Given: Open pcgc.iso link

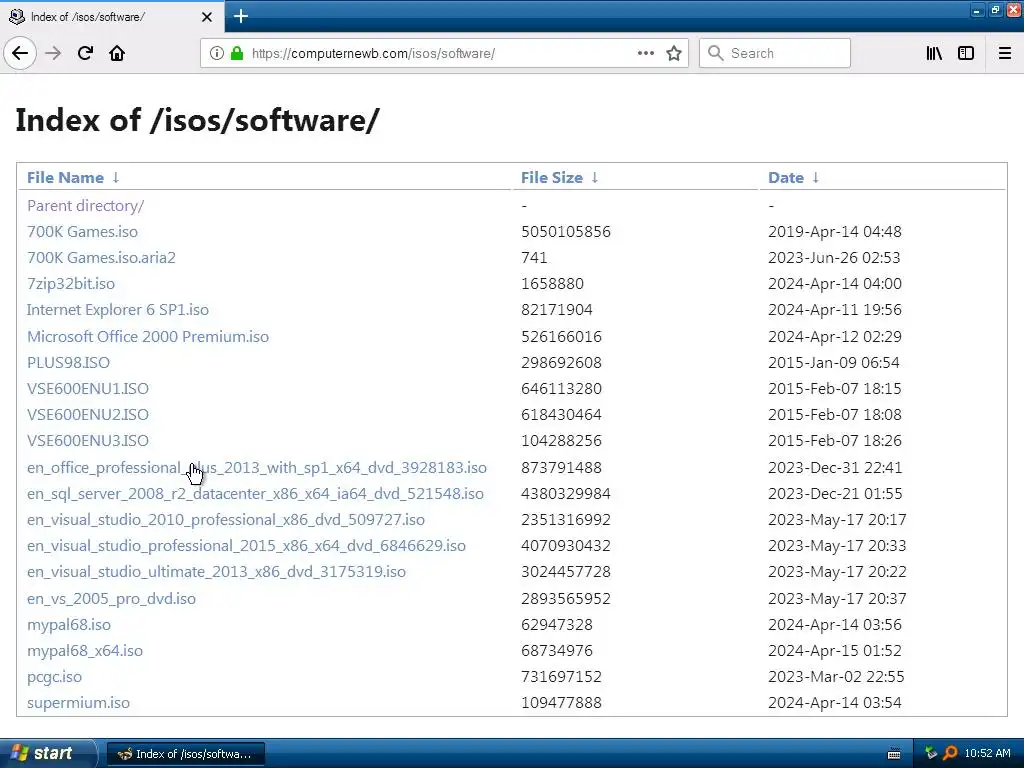Looking at the screenshot, I should tap(54, 677).
